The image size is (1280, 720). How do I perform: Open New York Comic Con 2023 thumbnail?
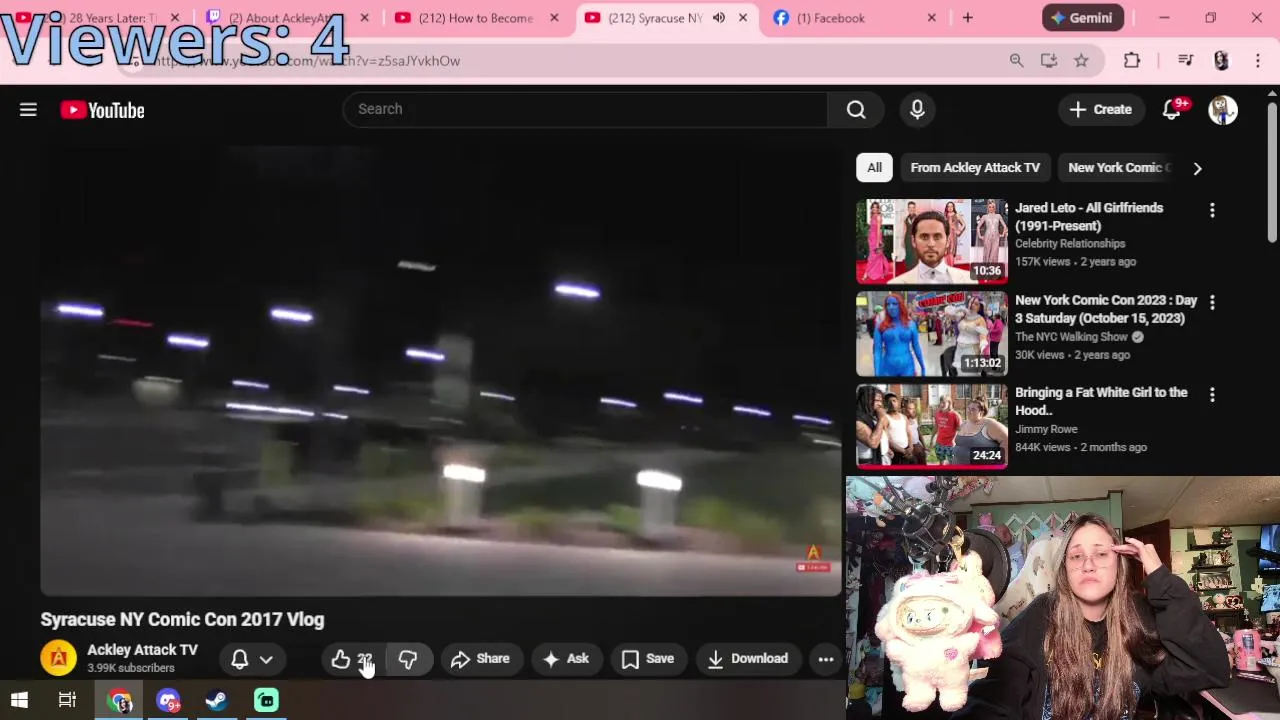932,333
